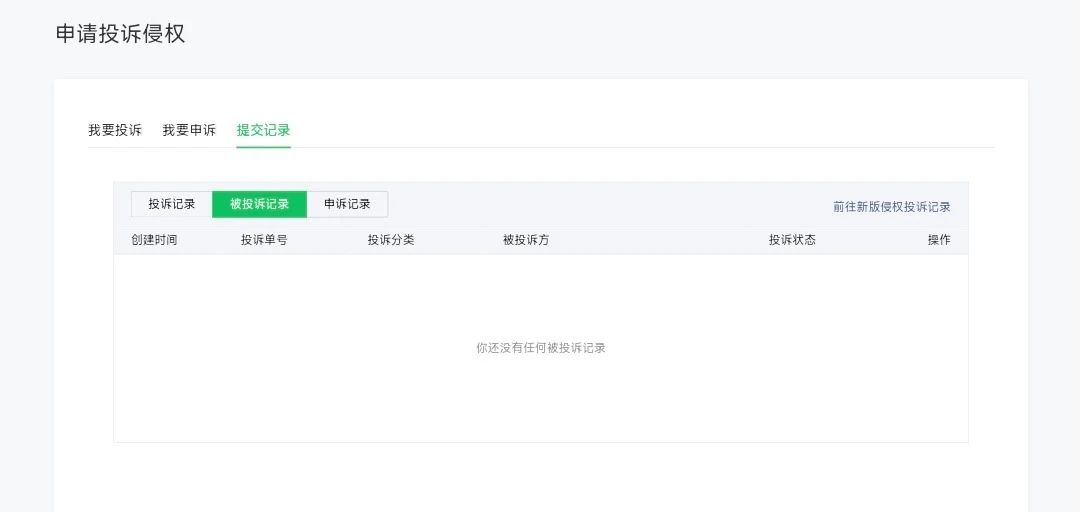Select the 提交记录 tab
Screen dimensions: 1080x512
click(x=263, y=130)
